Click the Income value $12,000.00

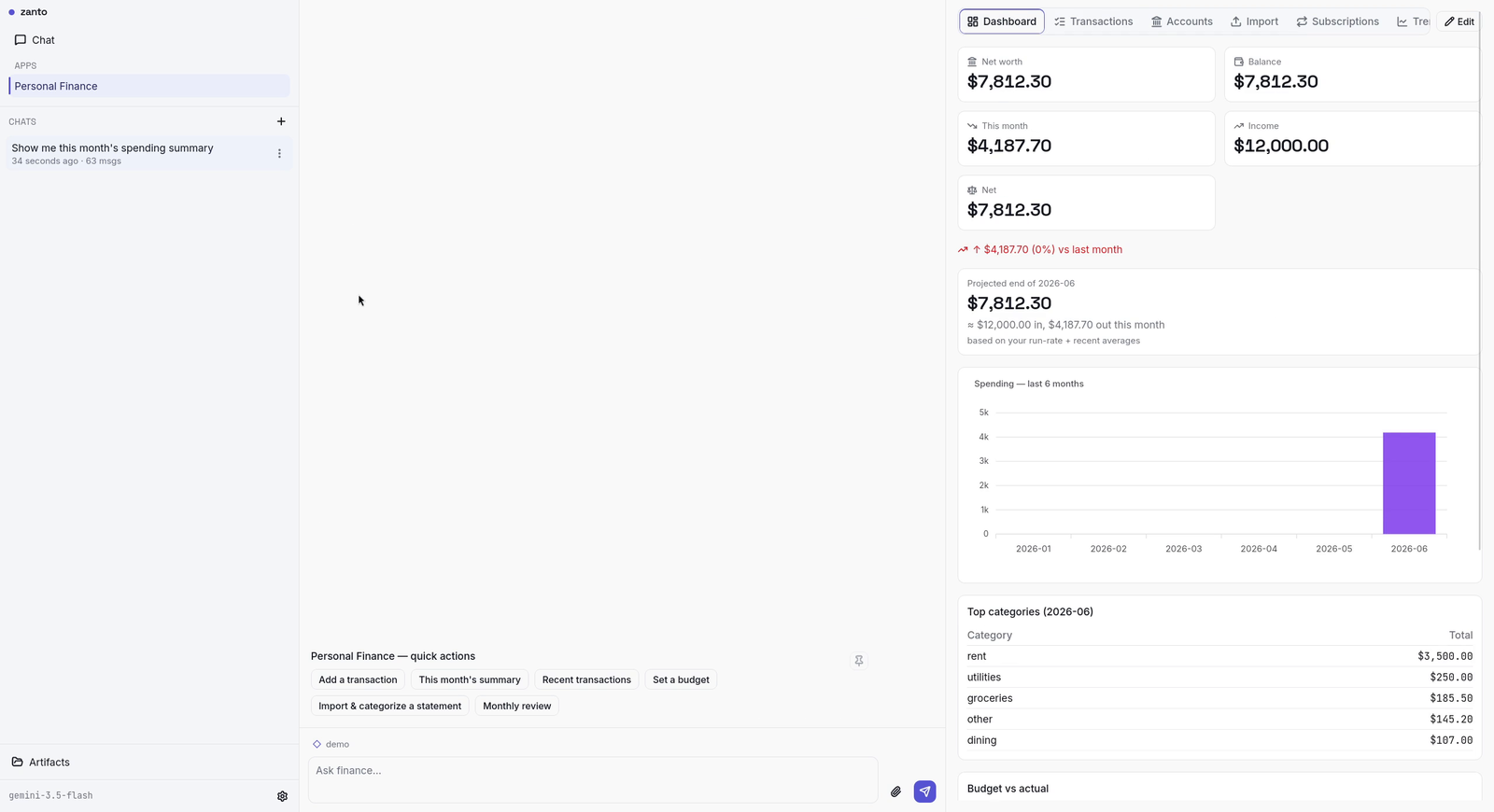(1281, 147)
